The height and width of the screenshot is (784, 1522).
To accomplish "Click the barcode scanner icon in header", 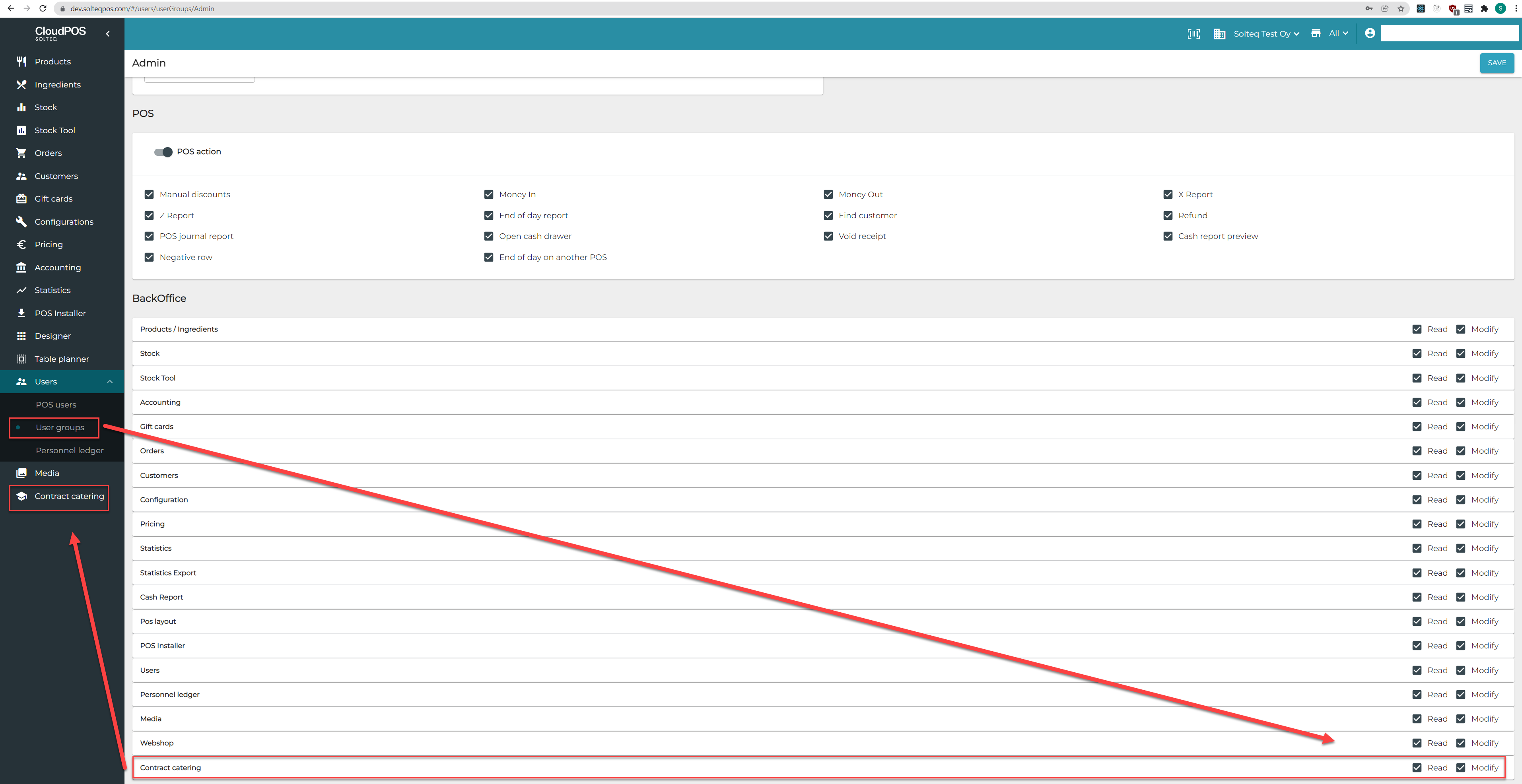I will [x=1193, y=34].
